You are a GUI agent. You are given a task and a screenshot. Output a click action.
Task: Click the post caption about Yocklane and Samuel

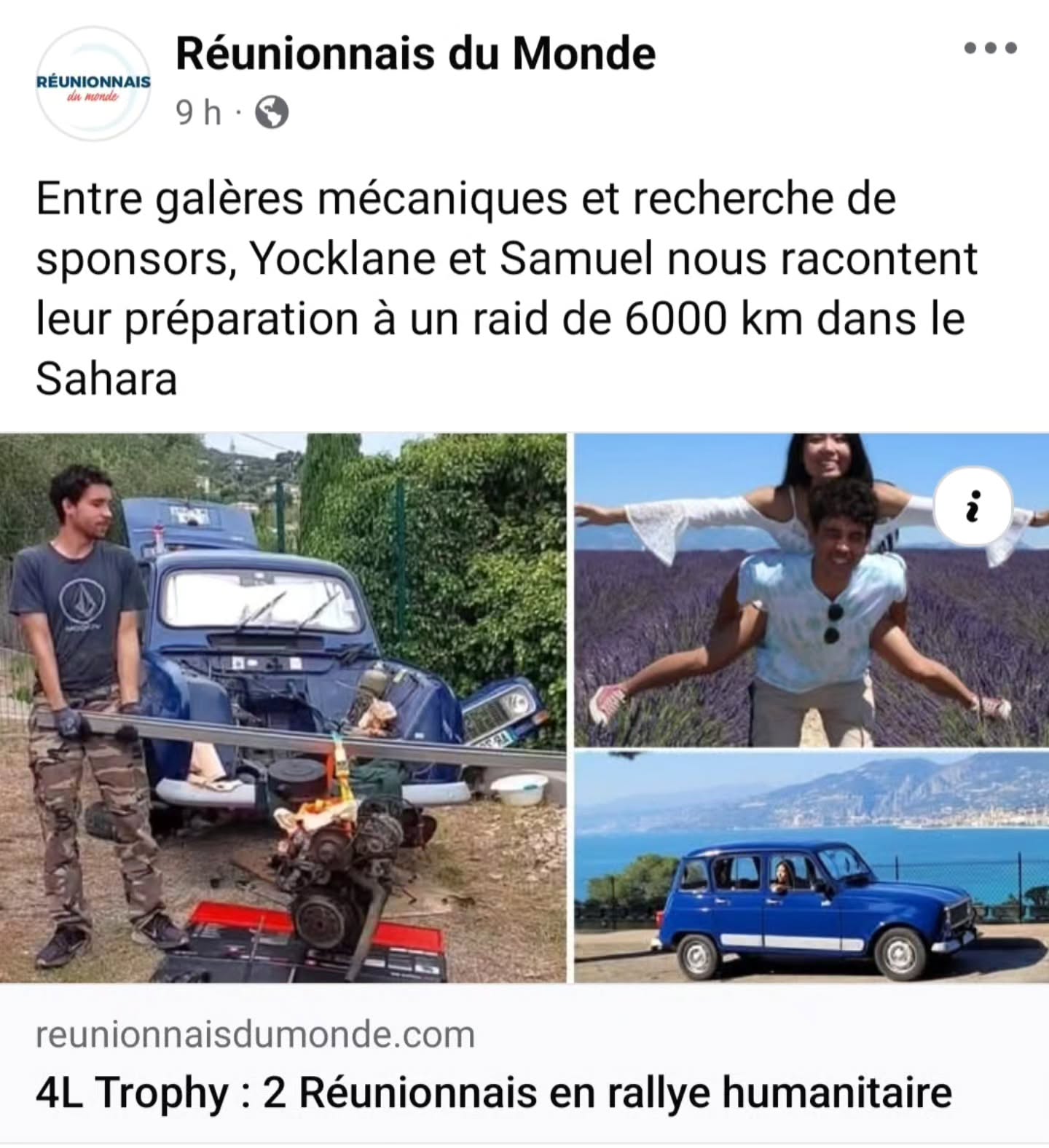pos(506,288)
